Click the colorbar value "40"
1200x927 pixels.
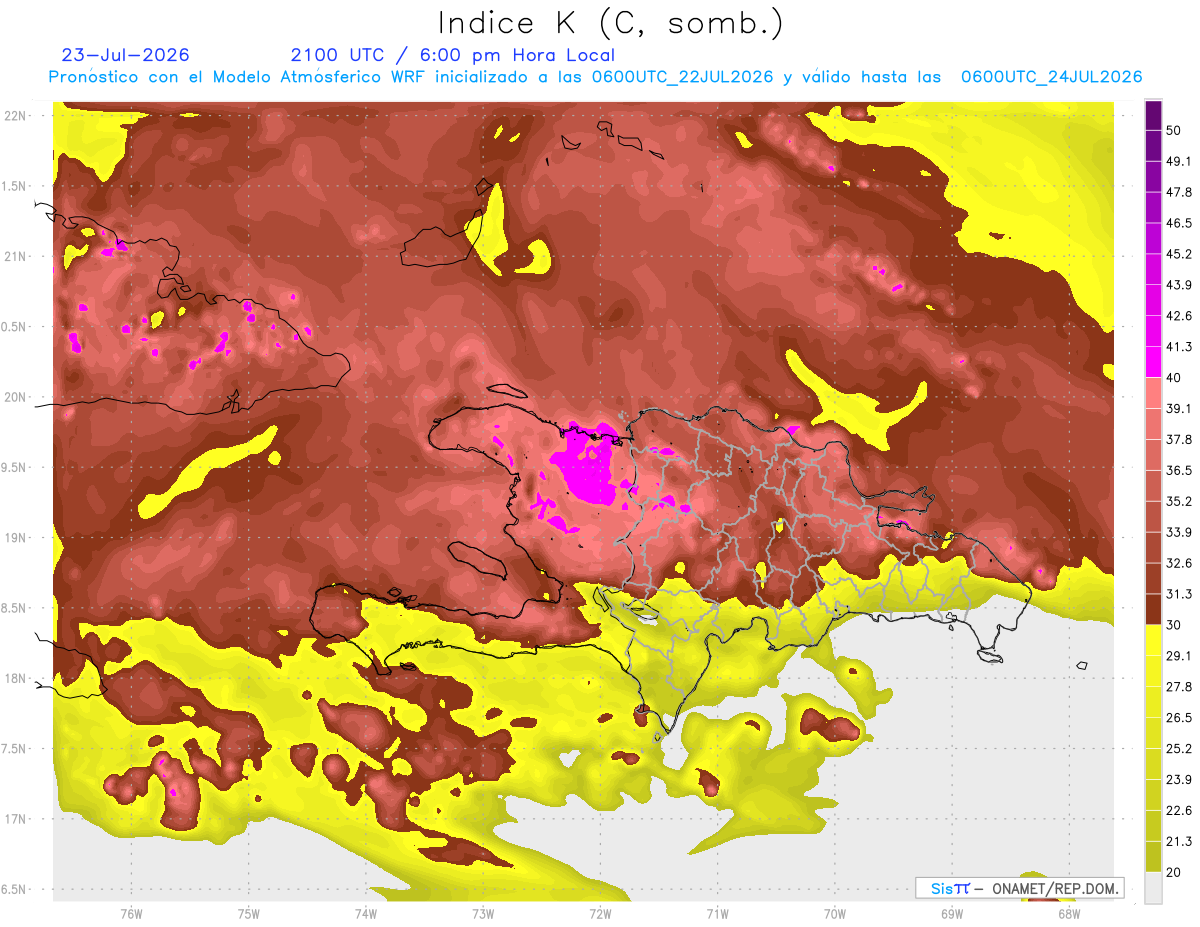pos(1175,377)
